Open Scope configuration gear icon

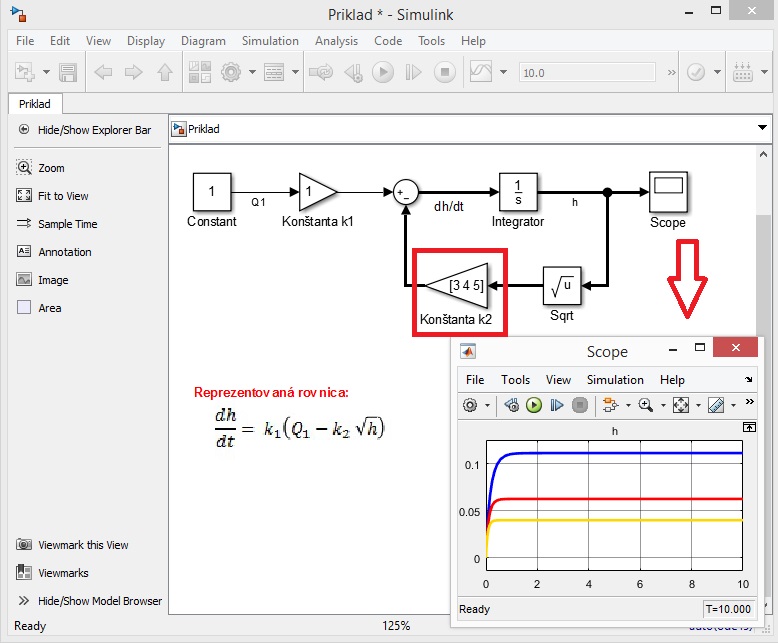470,405
